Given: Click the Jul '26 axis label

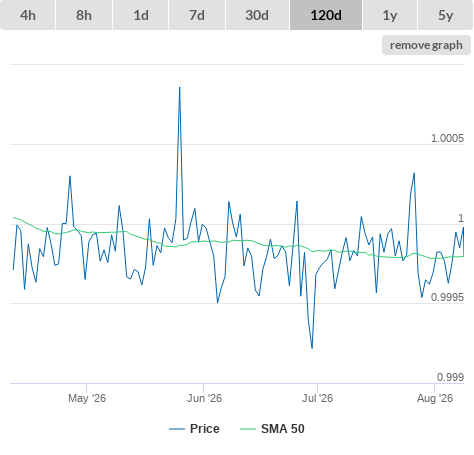Looking at the screenshot, I should (317, 398).
